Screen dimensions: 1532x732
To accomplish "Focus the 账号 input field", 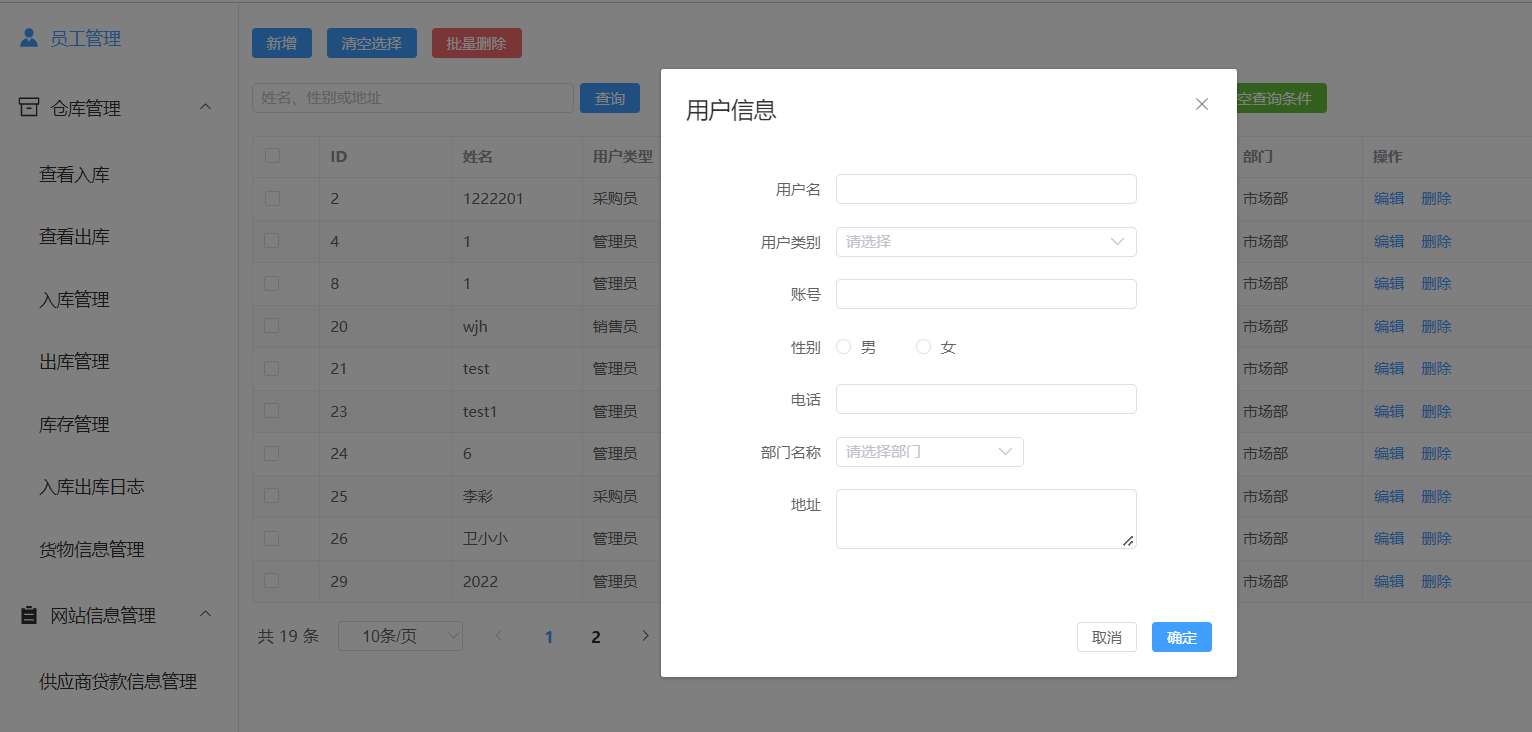I will point(986,294).
